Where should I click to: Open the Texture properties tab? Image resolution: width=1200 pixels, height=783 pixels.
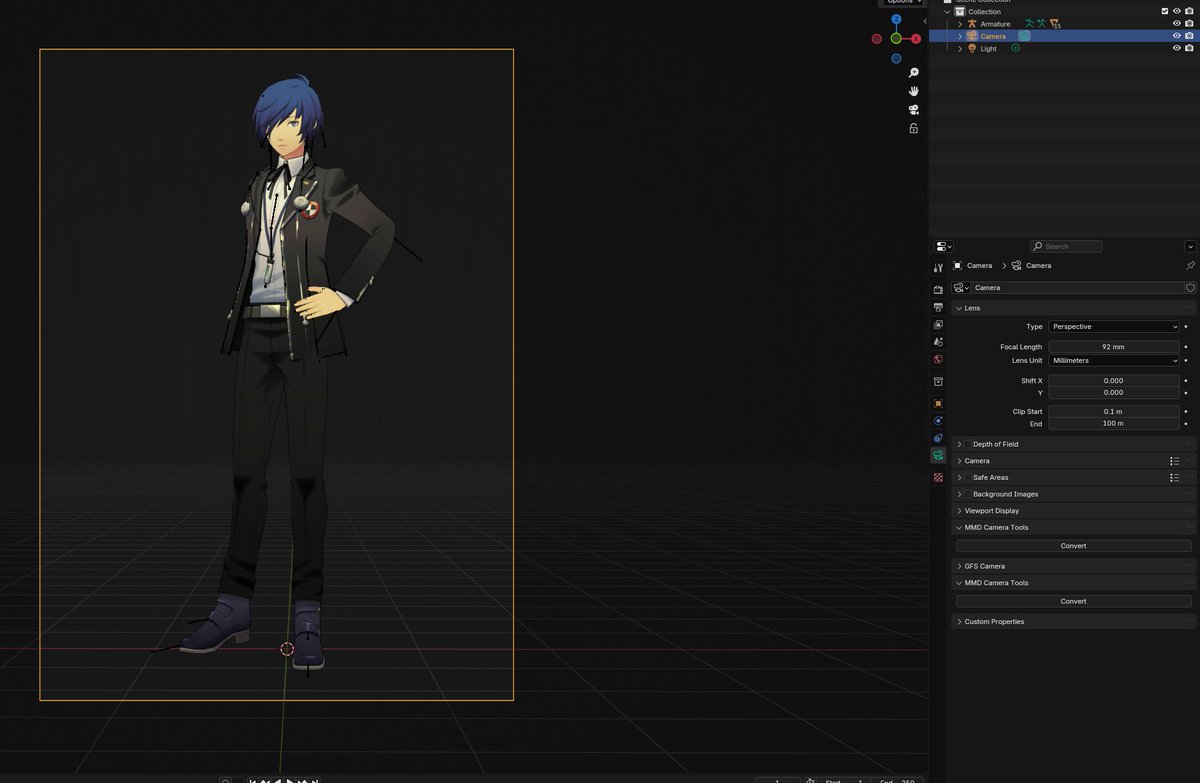(x=938, y=477)
